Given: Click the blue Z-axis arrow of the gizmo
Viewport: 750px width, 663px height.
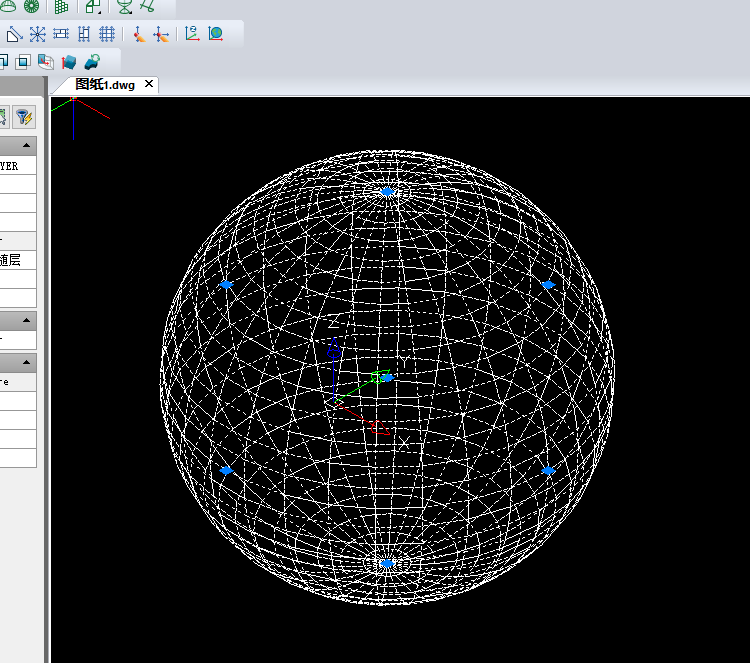Looking at the screenshot, I should click(x=334, y=348).
